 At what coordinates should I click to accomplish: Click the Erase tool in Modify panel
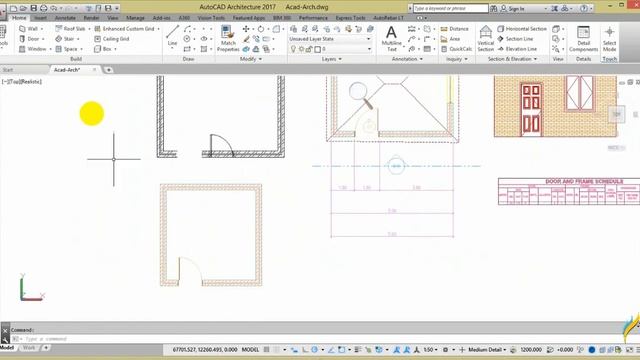click(x=246, y=39)
